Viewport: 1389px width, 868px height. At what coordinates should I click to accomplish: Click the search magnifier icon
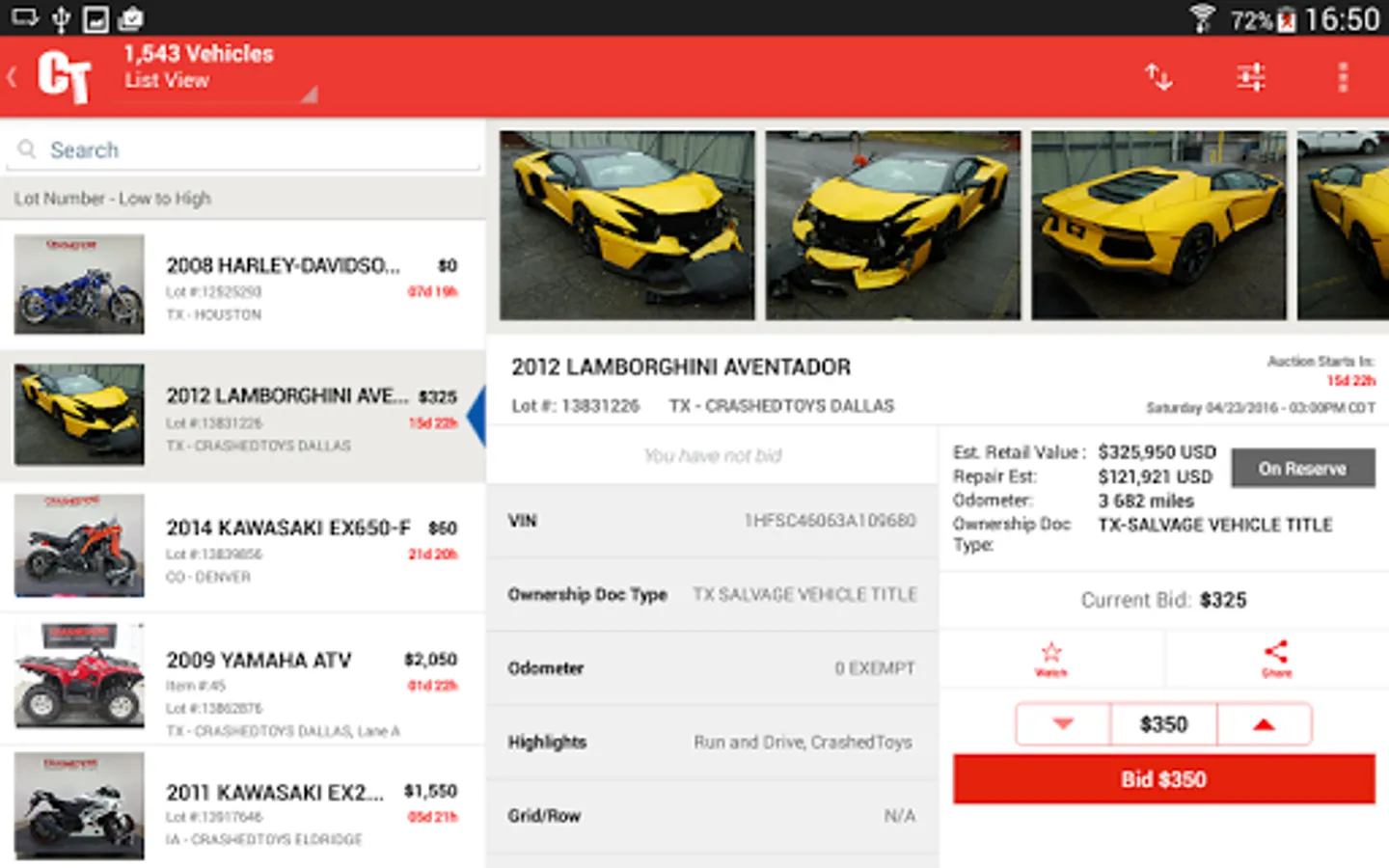27,149
